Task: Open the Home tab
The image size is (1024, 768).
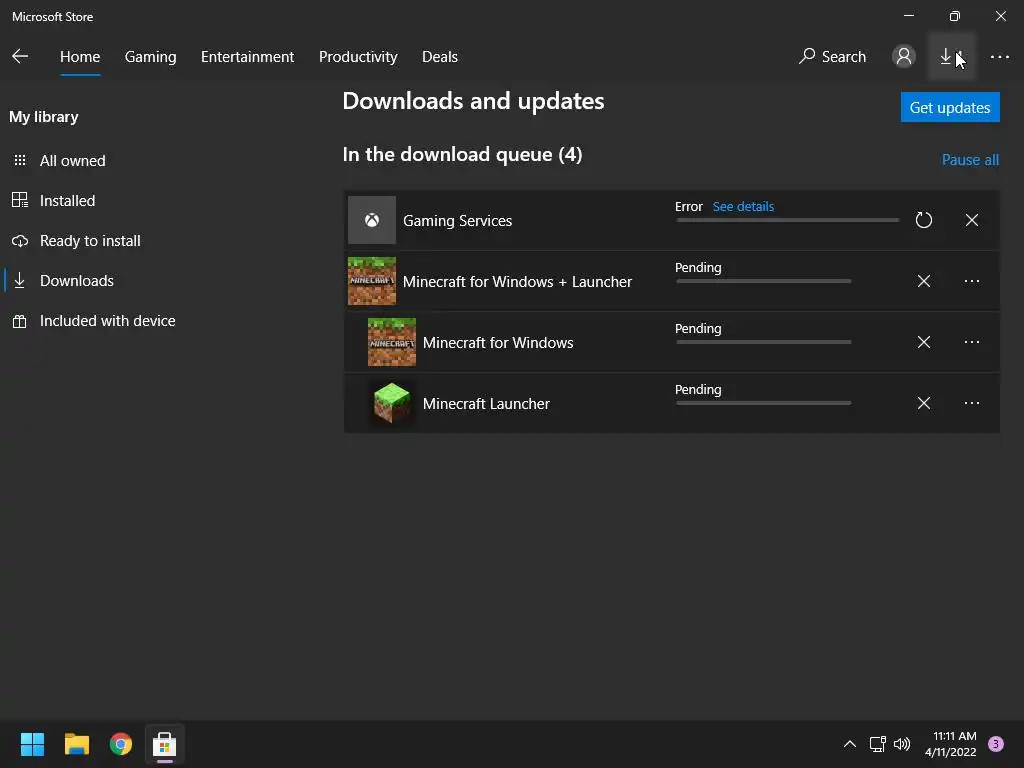Action: click(80, 57)
